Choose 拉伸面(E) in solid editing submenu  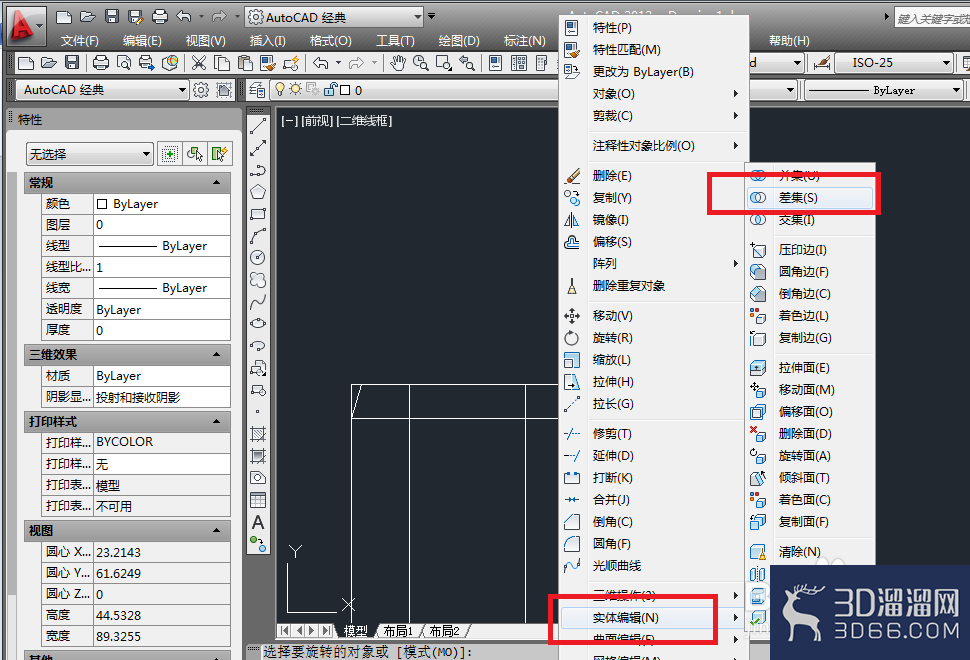[810, 368]
